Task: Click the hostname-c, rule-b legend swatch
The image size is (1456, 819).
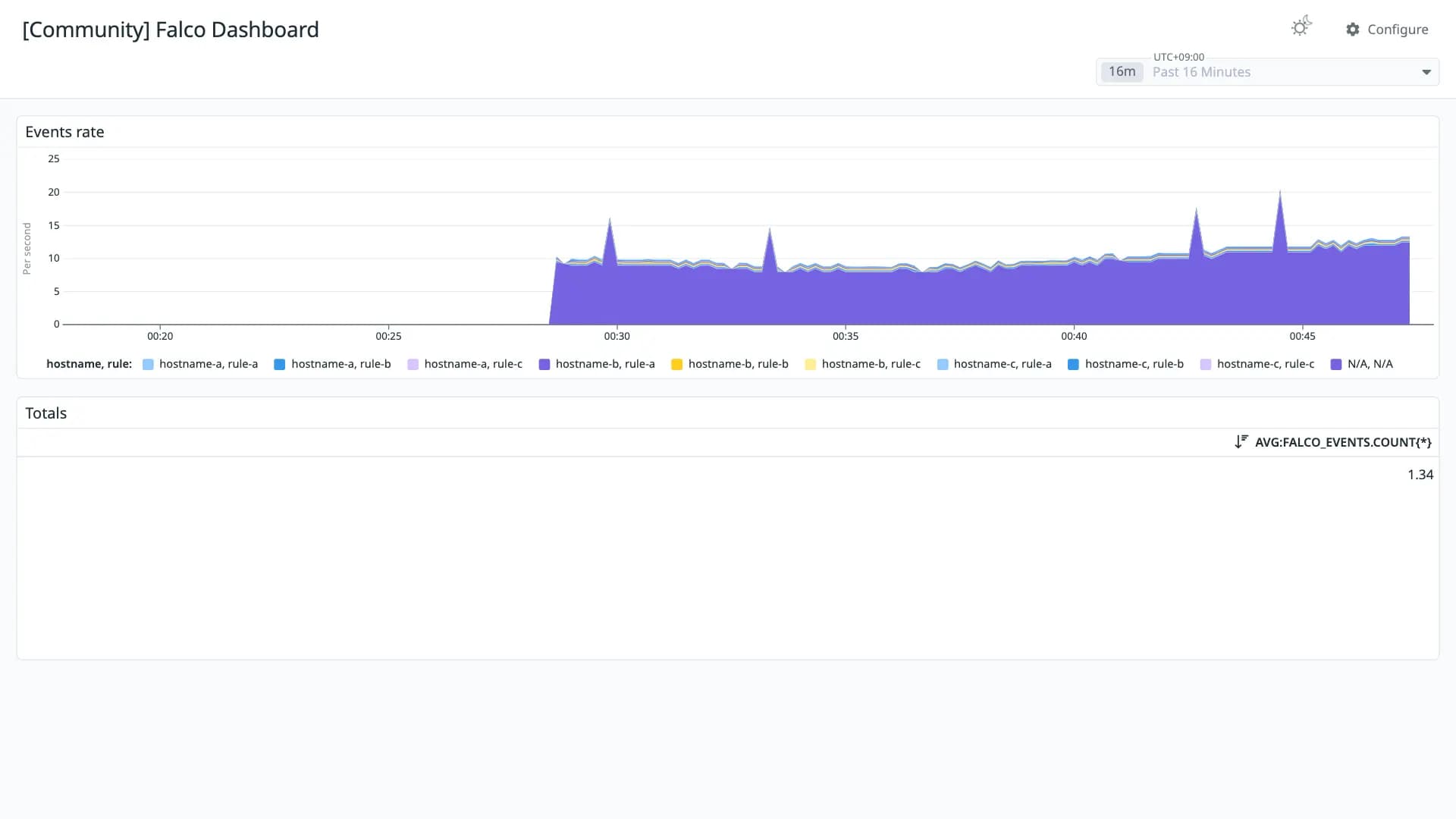Action: [1073, 365]
